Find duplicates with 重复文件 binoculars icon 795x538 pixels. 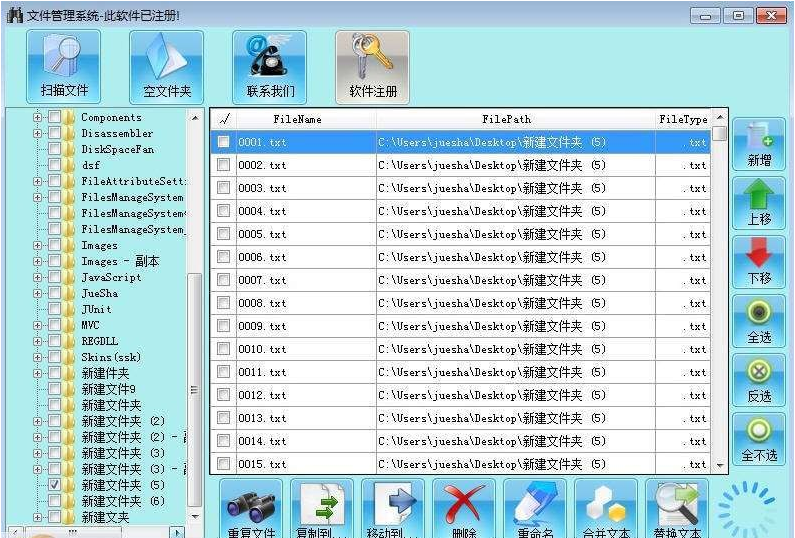coord(250,508)
